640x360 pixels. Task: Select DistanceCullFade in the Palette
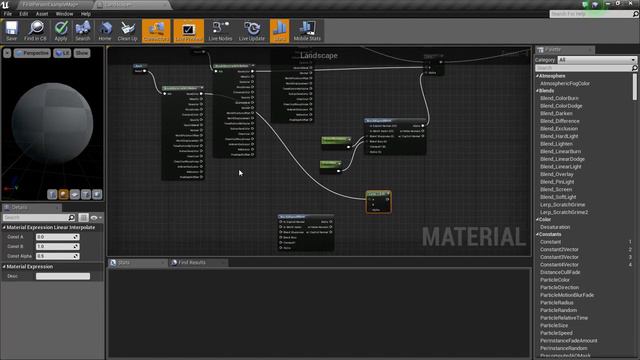[560, 272]
